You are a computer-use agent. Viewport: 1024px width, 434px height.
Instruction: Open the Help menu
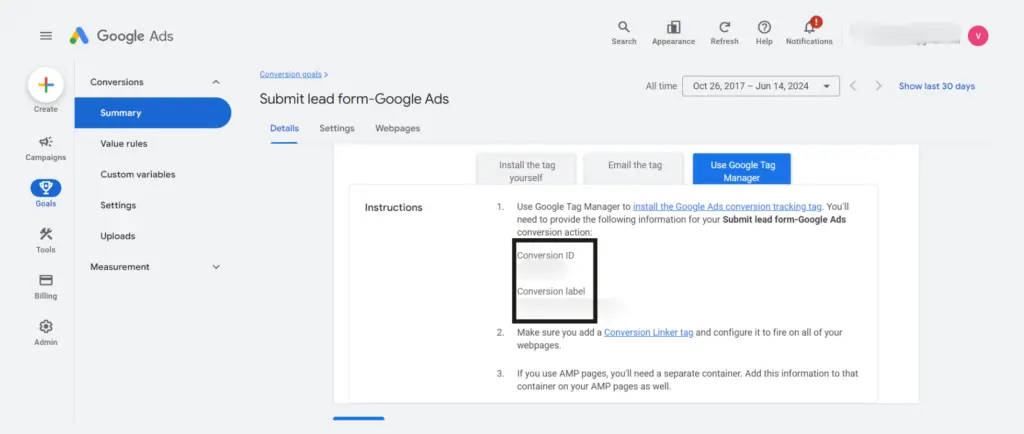(x=764, y=33)
